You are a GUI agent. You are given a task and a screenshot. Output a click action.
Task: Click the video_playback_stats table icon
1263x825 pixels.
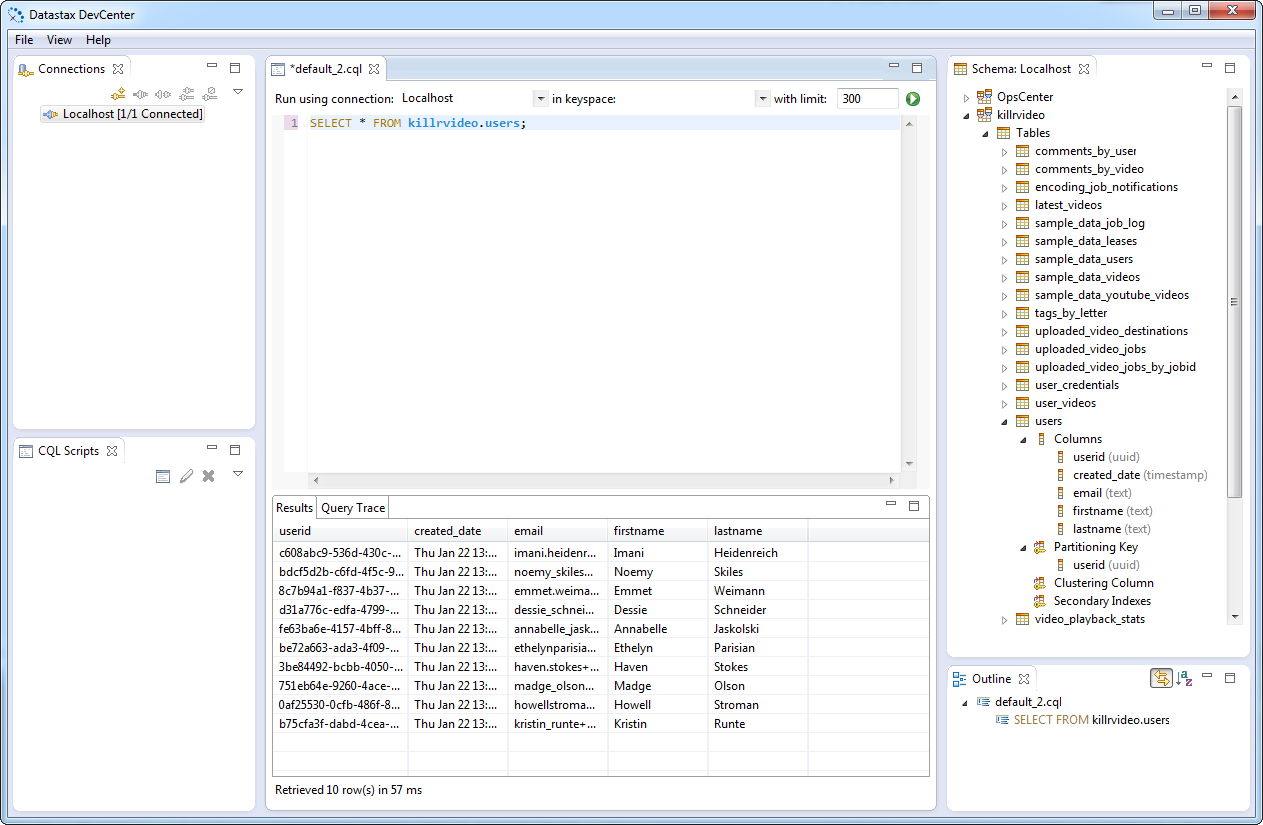(1022, 619)
